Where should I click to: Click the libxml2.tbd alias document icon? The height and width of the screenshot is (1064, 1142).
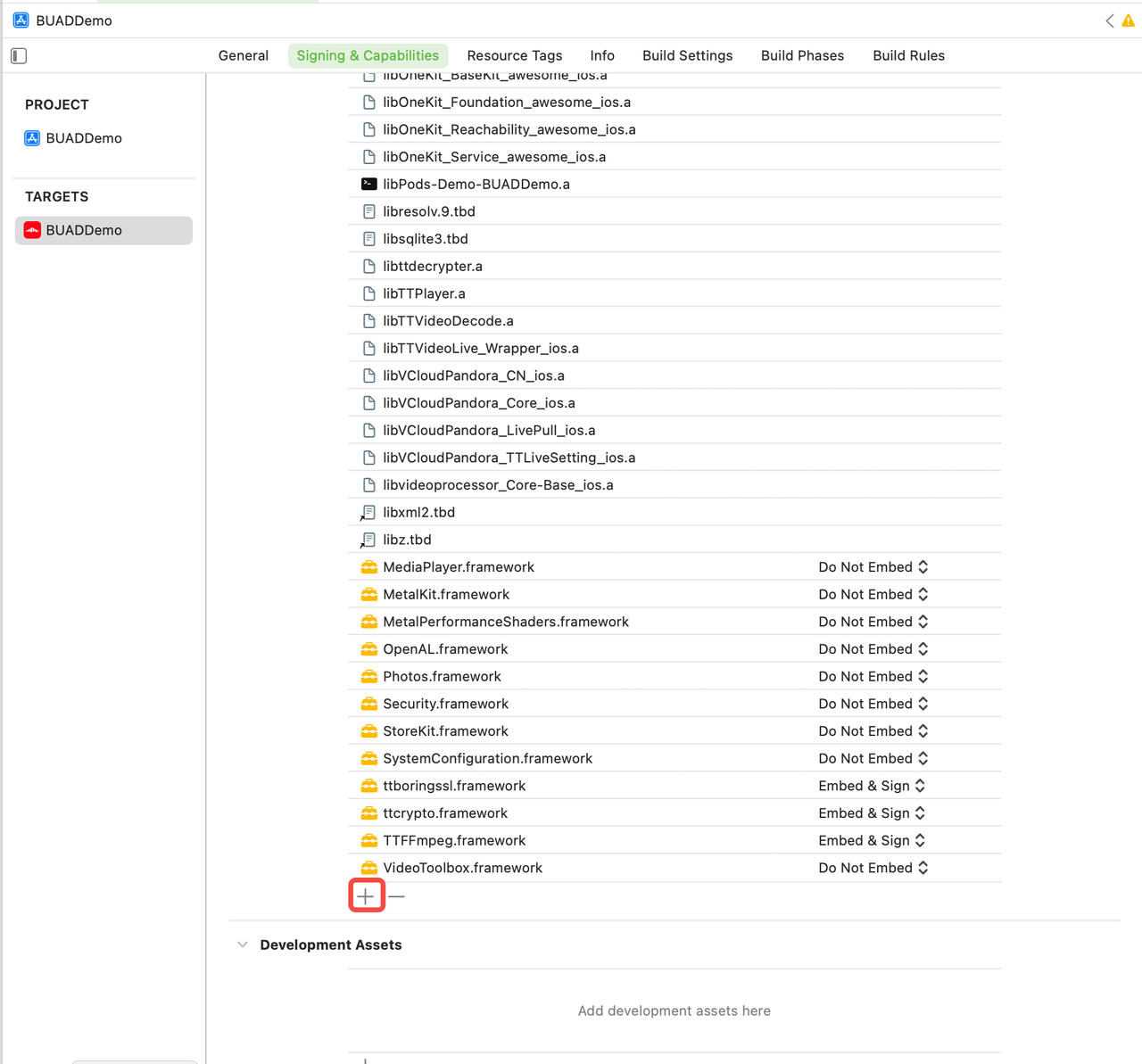(368, 513)
